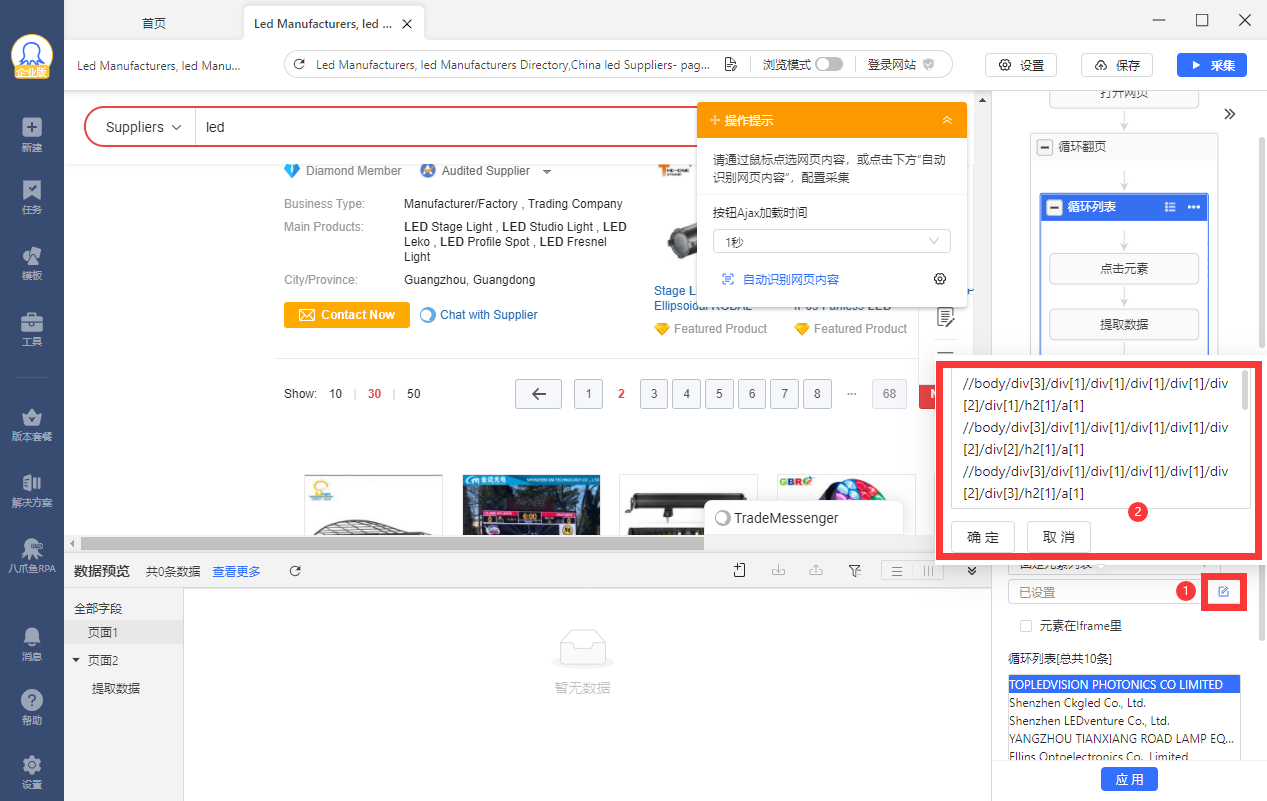This screenshot has width=1267, height=801.
Task: Click the 确定 confirm button
Action: [x=983, y=537]
